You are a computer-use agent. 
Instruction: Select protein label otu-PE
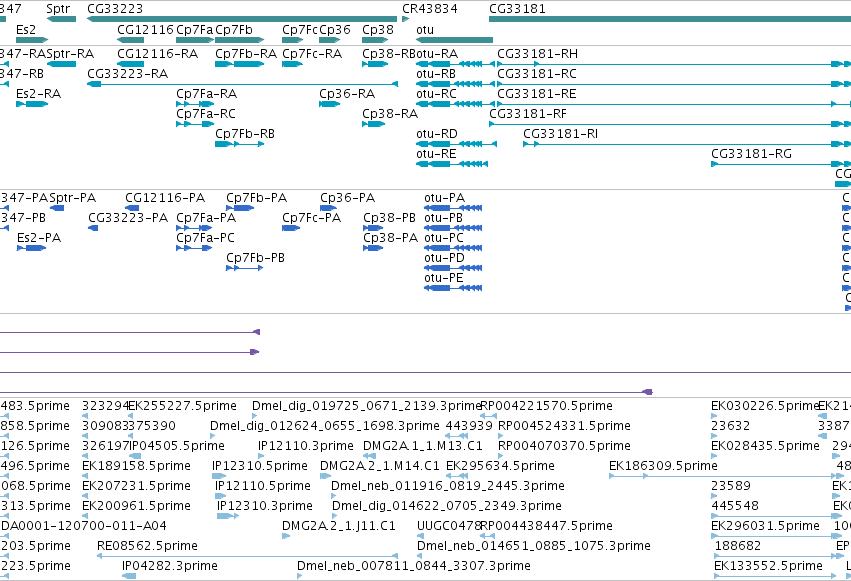click(x=444, y=278)
